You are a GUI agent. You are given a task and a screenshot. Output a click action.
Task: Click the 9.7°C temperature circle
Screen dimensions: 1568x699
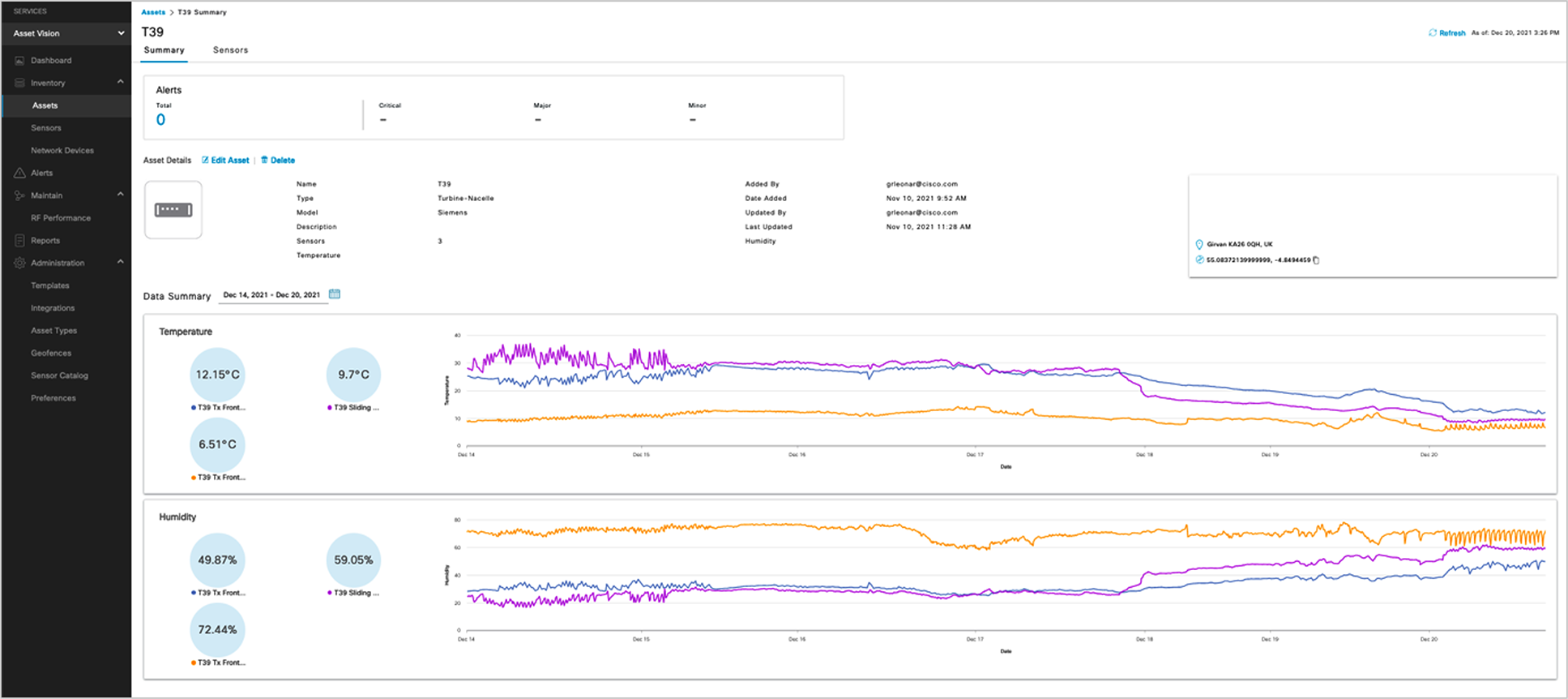coord(353,375)
